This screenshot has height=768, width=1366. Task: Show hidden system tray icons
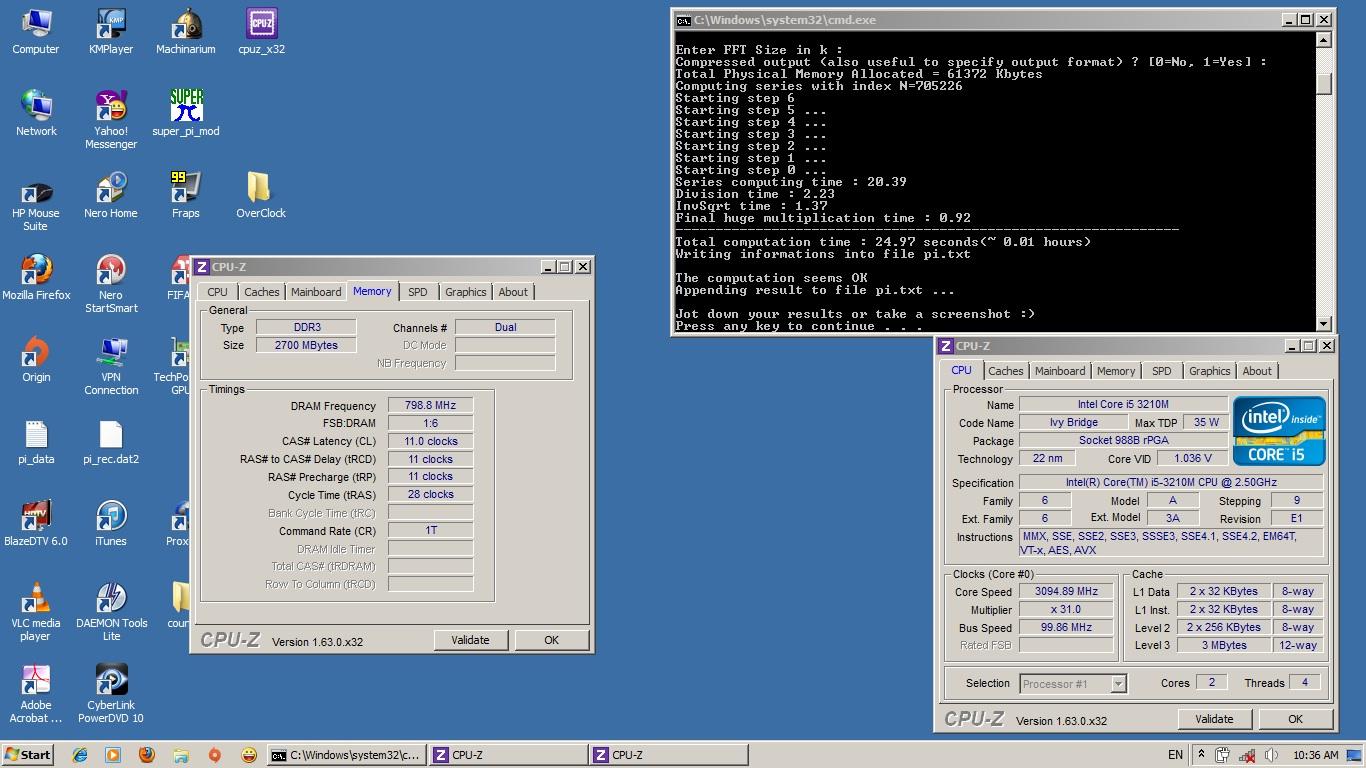tap(1201, 755)
